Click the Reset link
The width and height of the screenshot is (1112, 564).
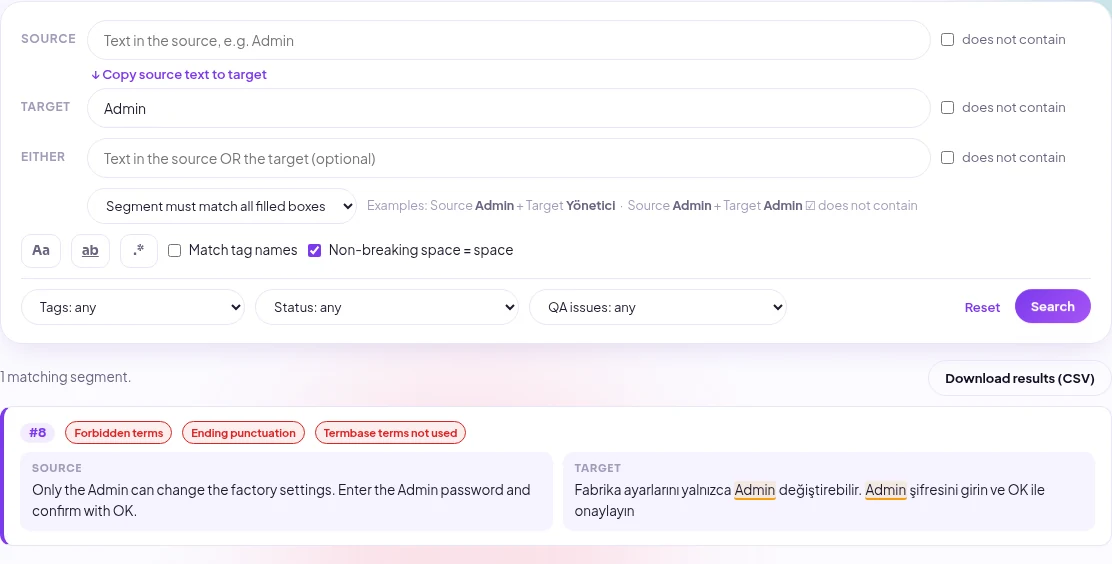[x=982, y=307]
